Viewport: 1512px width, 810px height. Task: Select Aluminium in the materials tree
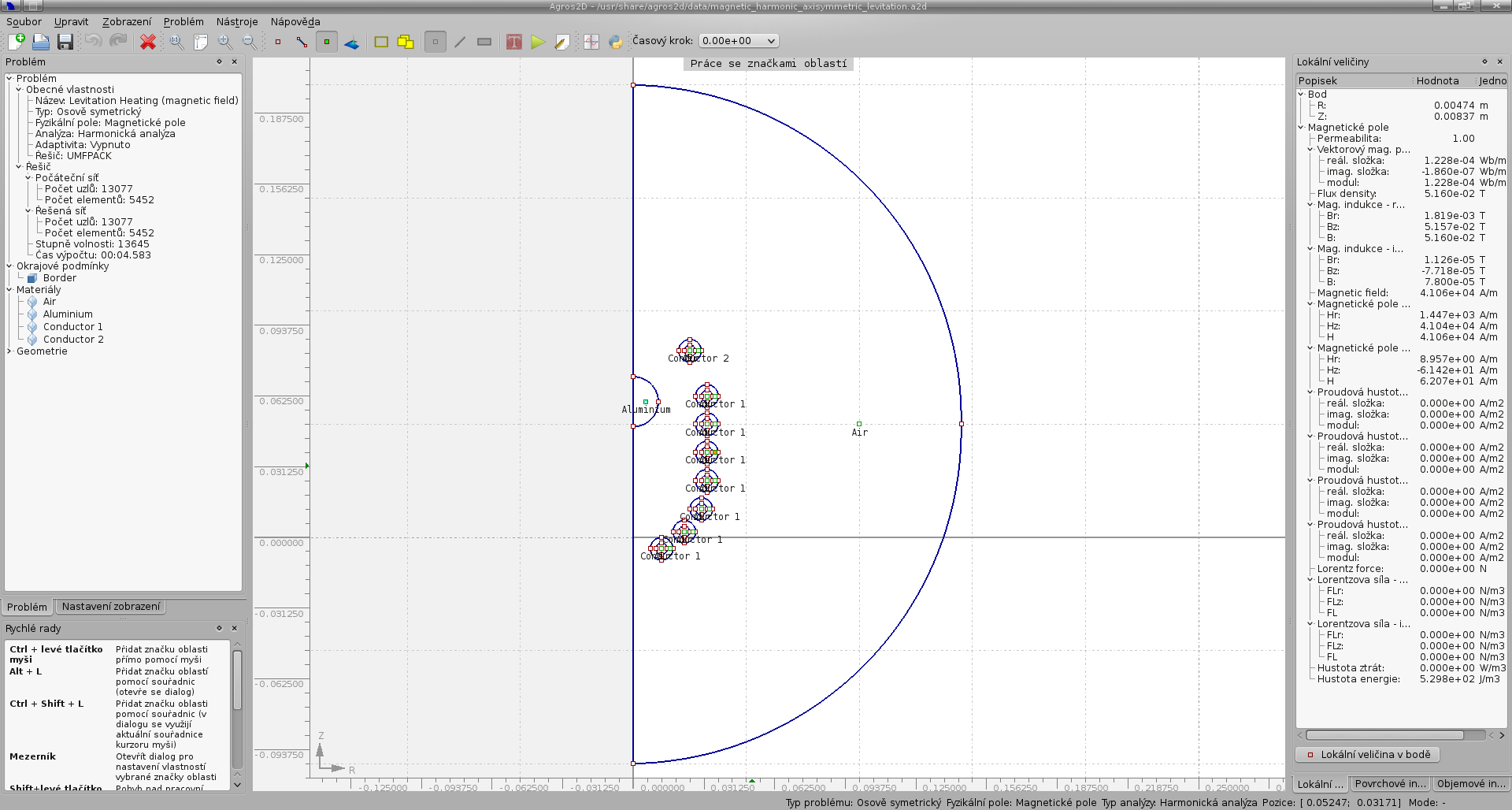click(x=68, y=314)
